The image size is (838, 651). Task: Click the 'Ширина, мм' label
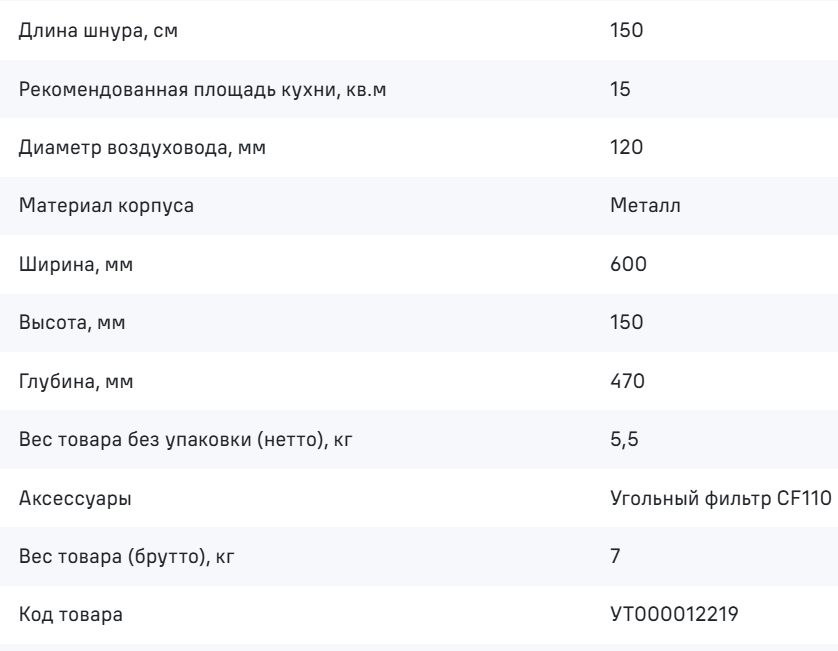click(76, 265)
